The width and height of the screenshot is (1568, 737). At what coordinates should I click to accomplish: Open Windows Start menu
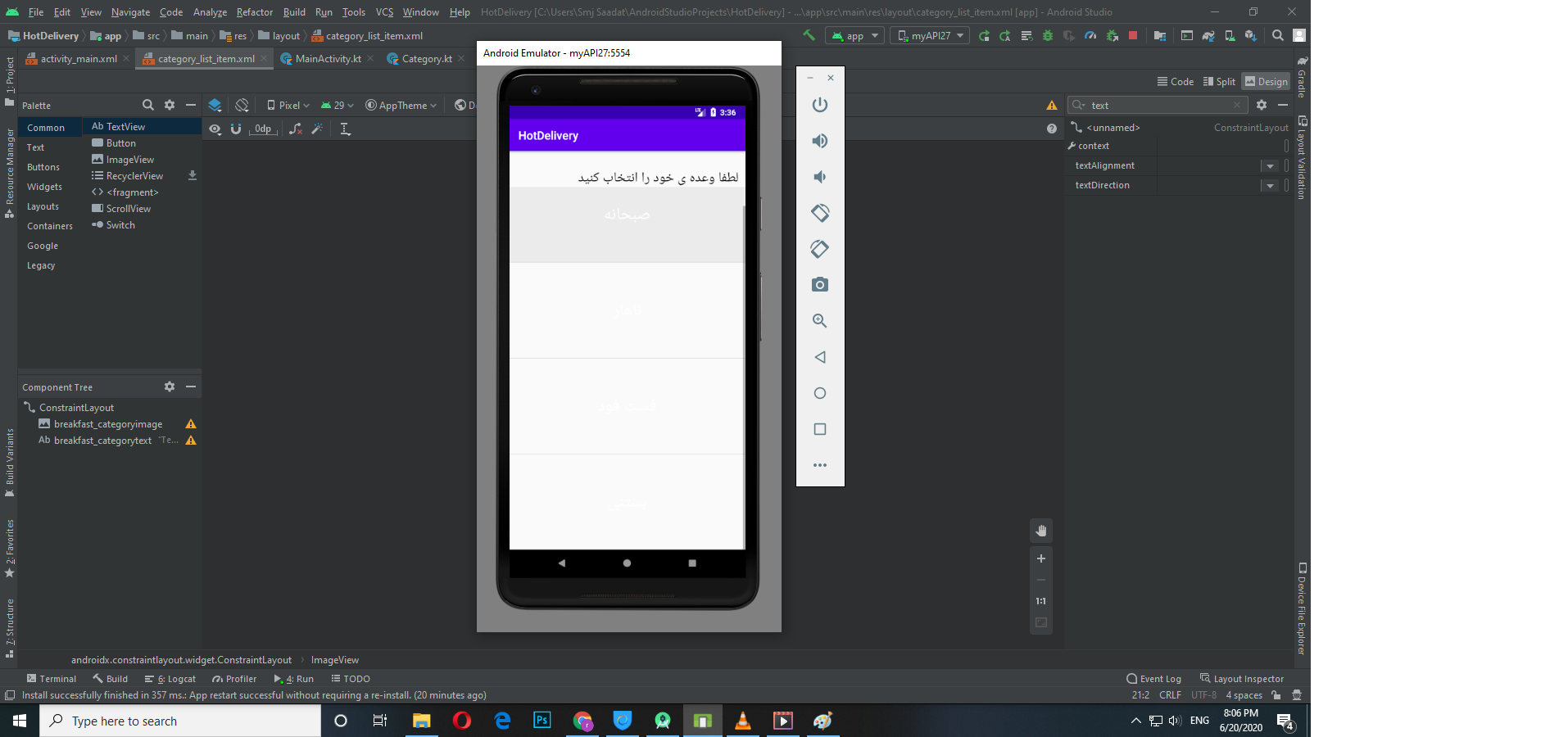click(x=20, y=721)
